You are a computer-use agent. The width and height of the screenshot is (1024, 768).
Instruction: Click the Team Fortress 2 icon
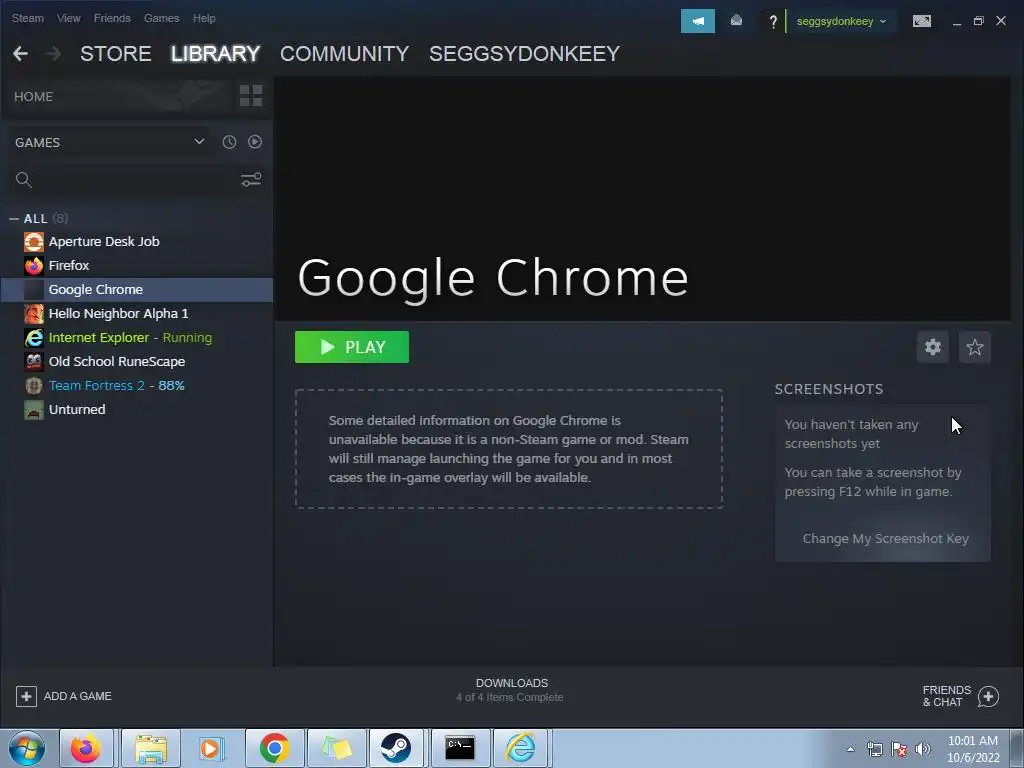(34, 385)
